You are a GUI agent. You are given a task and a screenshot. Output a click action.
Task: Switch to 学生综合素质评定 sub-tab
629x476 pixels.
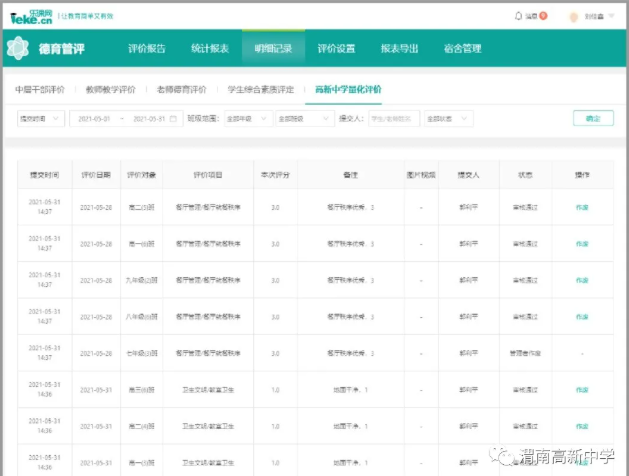[261, 89]
